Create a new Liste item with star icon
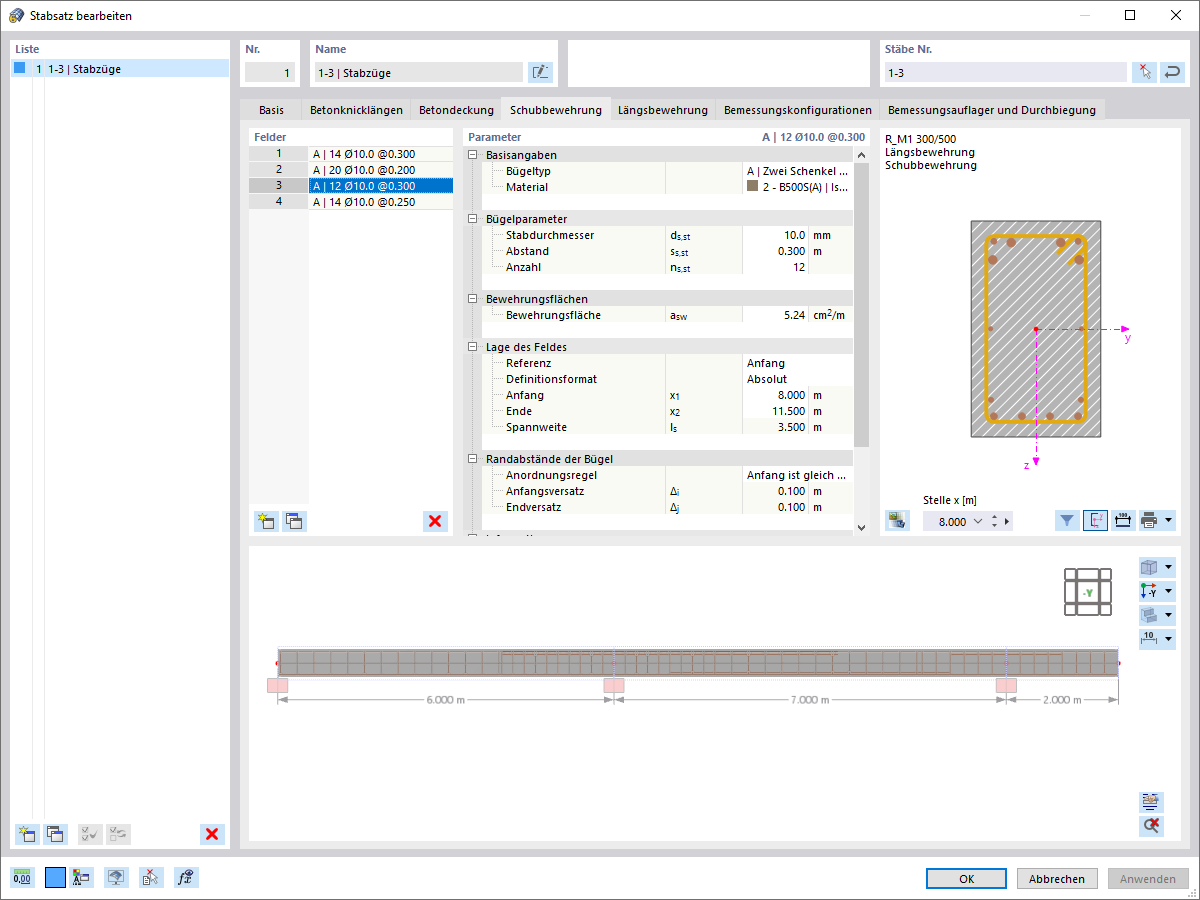The image size is (1200, 900). point(27,834)
